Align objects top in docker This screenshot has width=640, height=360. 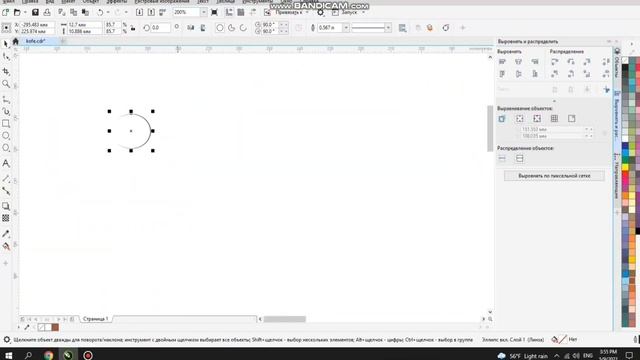pos(502,74)
